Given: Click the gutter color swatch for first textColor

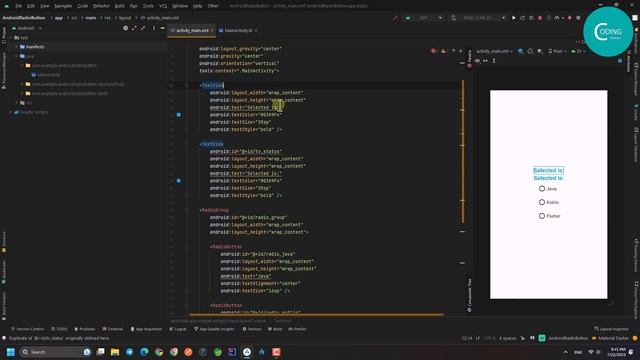Looking at the screenshot, I should tap(179, 115).
